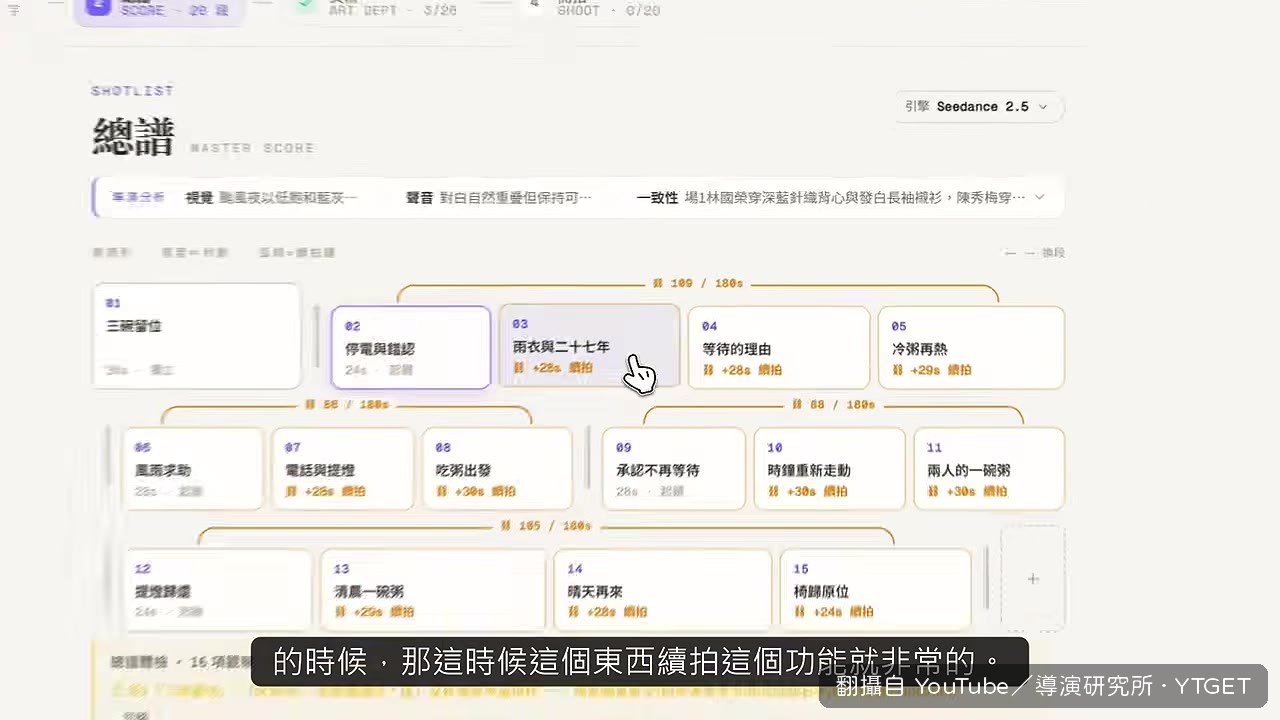This screenshot has height=720, width=1280.
Task: Click the 續拍 chain icon on card 05
Action: click(898, 370)
